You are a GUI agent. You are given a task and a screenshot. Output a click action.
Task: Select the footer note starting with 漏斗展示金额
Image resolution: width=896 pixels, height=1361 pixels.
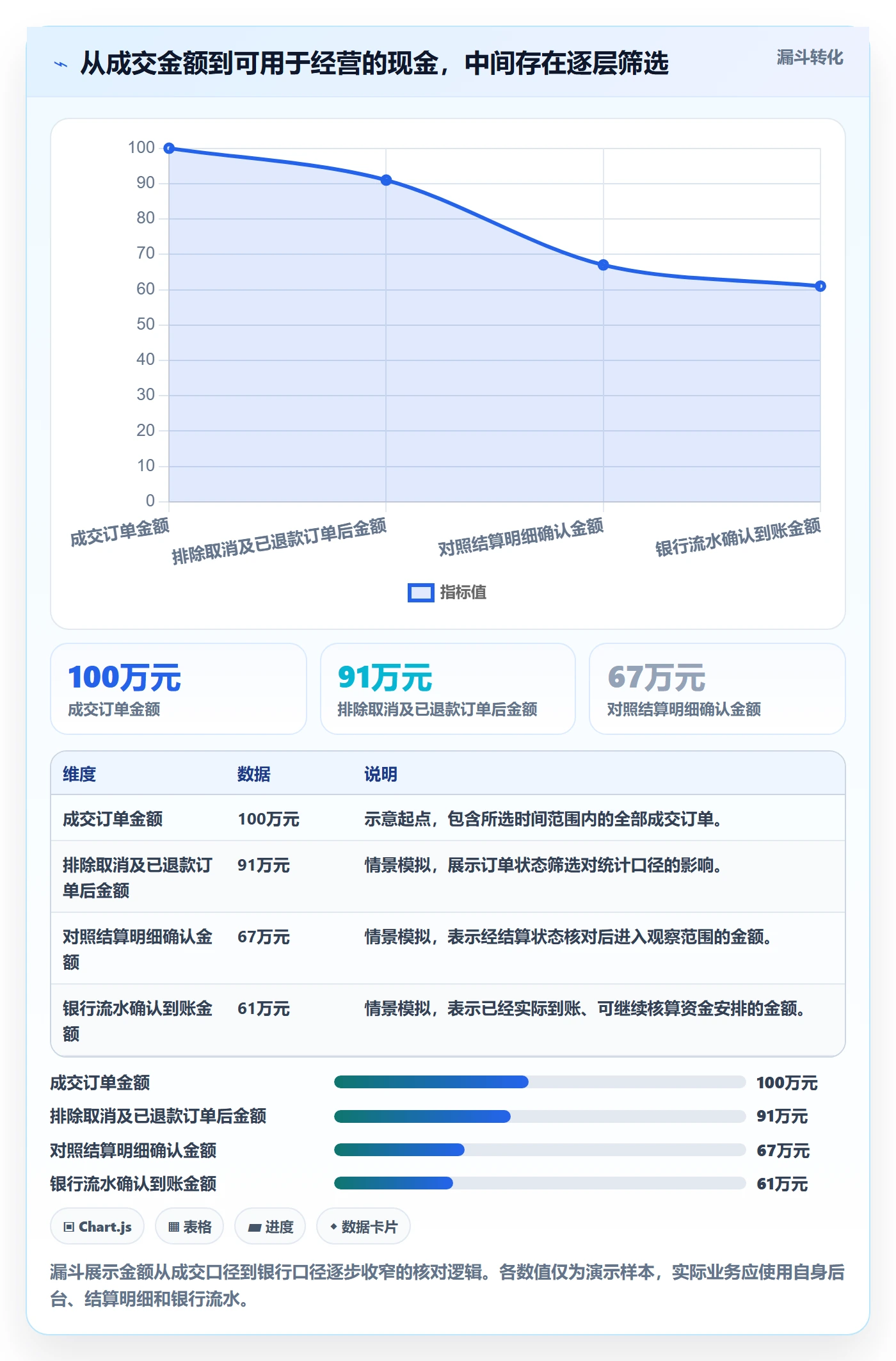point(447,1285)
